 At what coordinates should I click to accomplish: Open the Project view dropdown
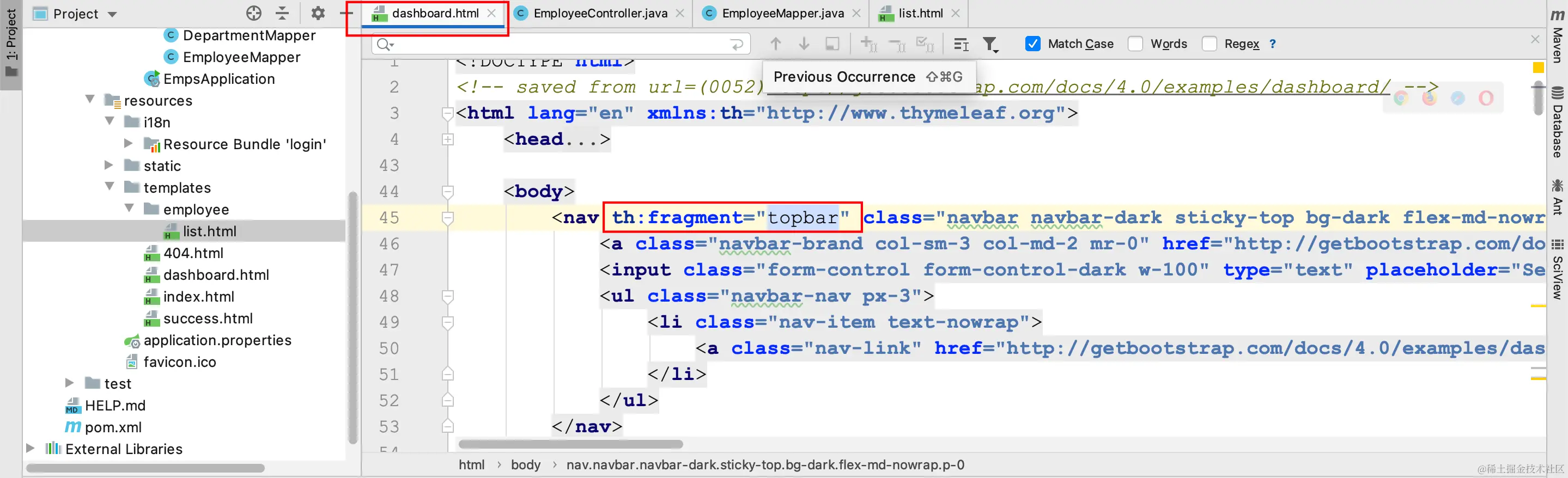tap(112, 14)
